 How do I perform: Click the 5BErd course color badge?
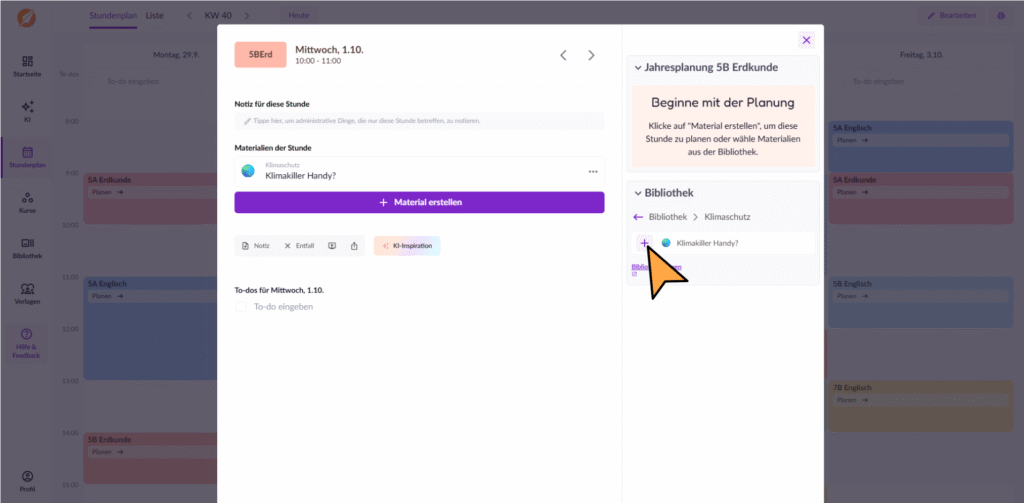tap(260, 55)
